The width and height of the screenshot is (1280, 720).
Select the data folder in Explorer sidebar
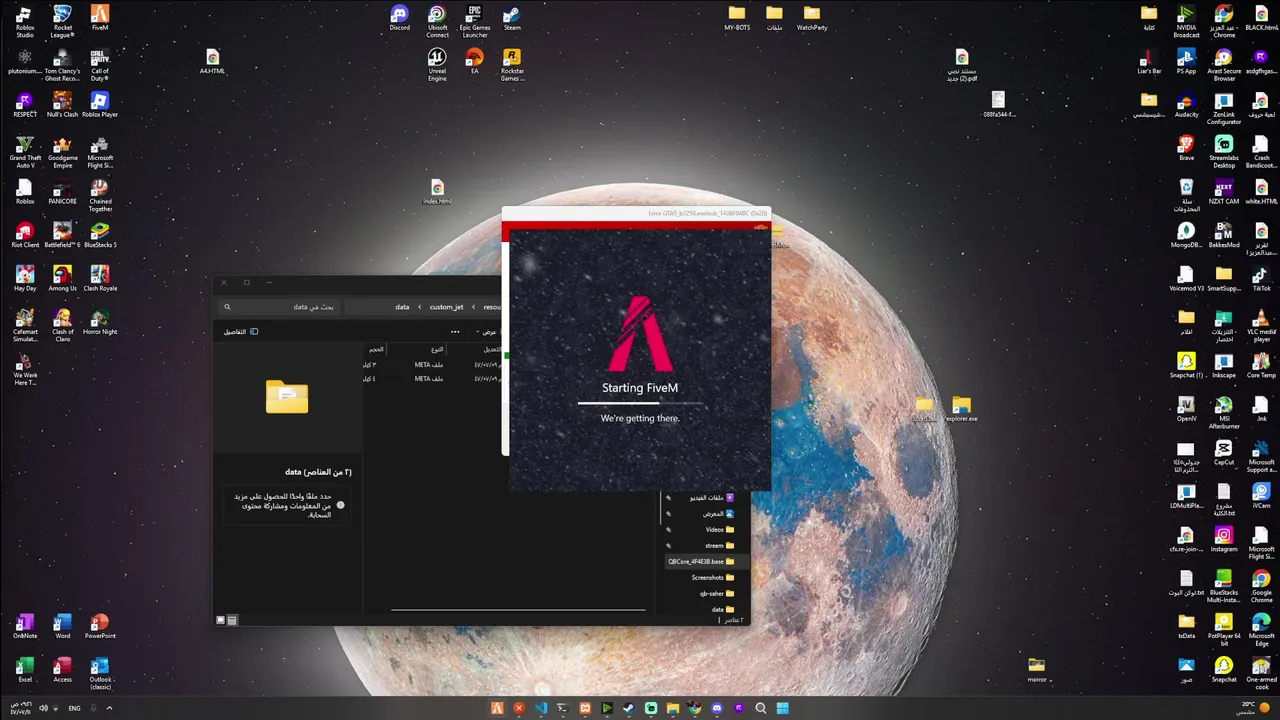pyautogui.click(x=723, y=609)
